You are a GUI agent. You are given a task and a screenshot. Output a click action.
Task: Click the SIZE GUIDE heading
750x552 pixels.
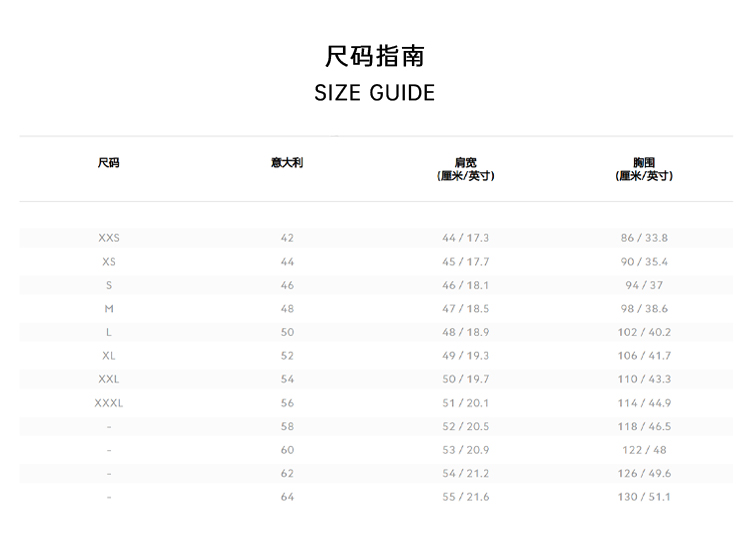point(375,93)
